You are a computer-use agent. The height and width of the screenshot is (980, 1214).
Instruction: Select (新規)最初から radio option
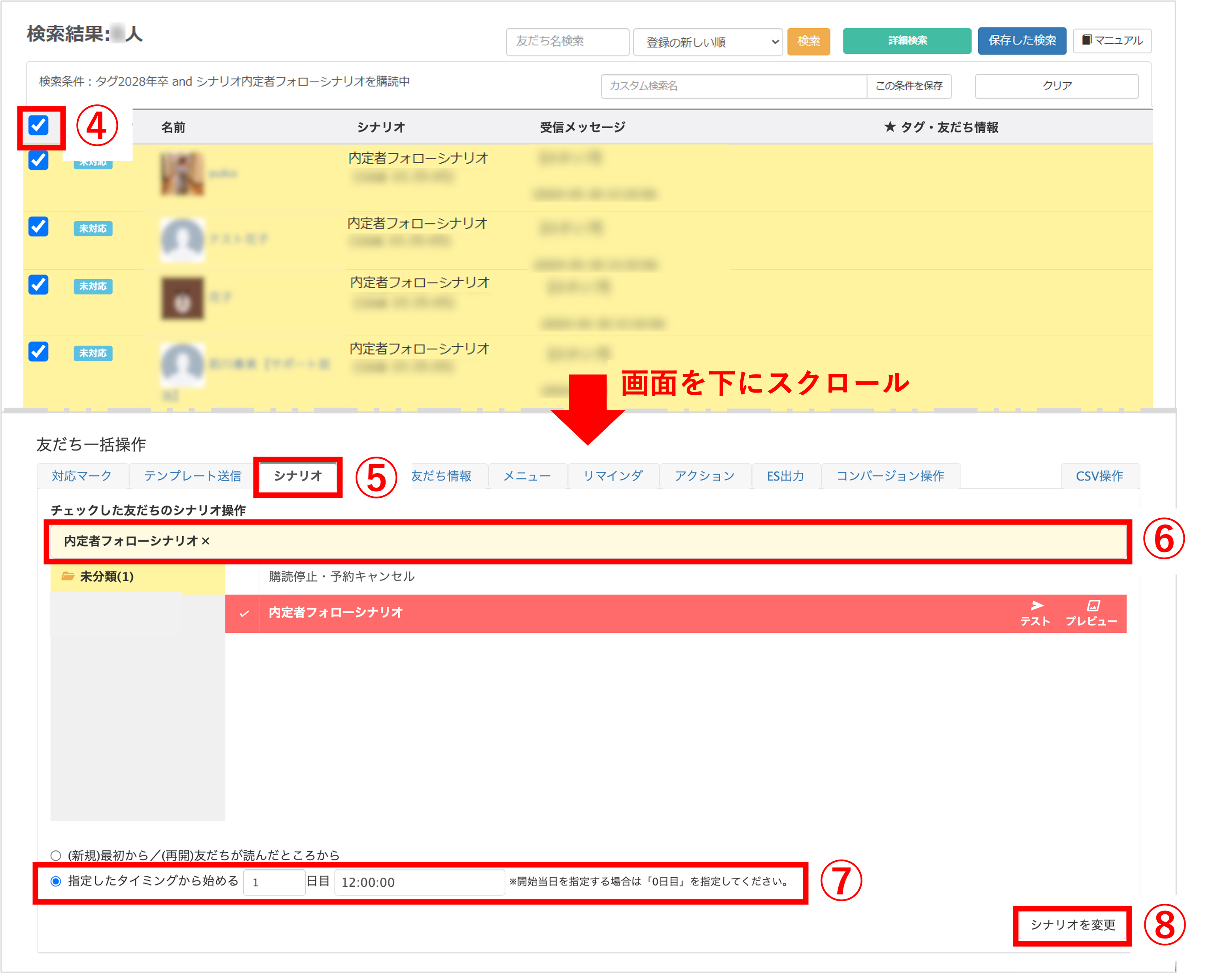[x=56, y=855]
